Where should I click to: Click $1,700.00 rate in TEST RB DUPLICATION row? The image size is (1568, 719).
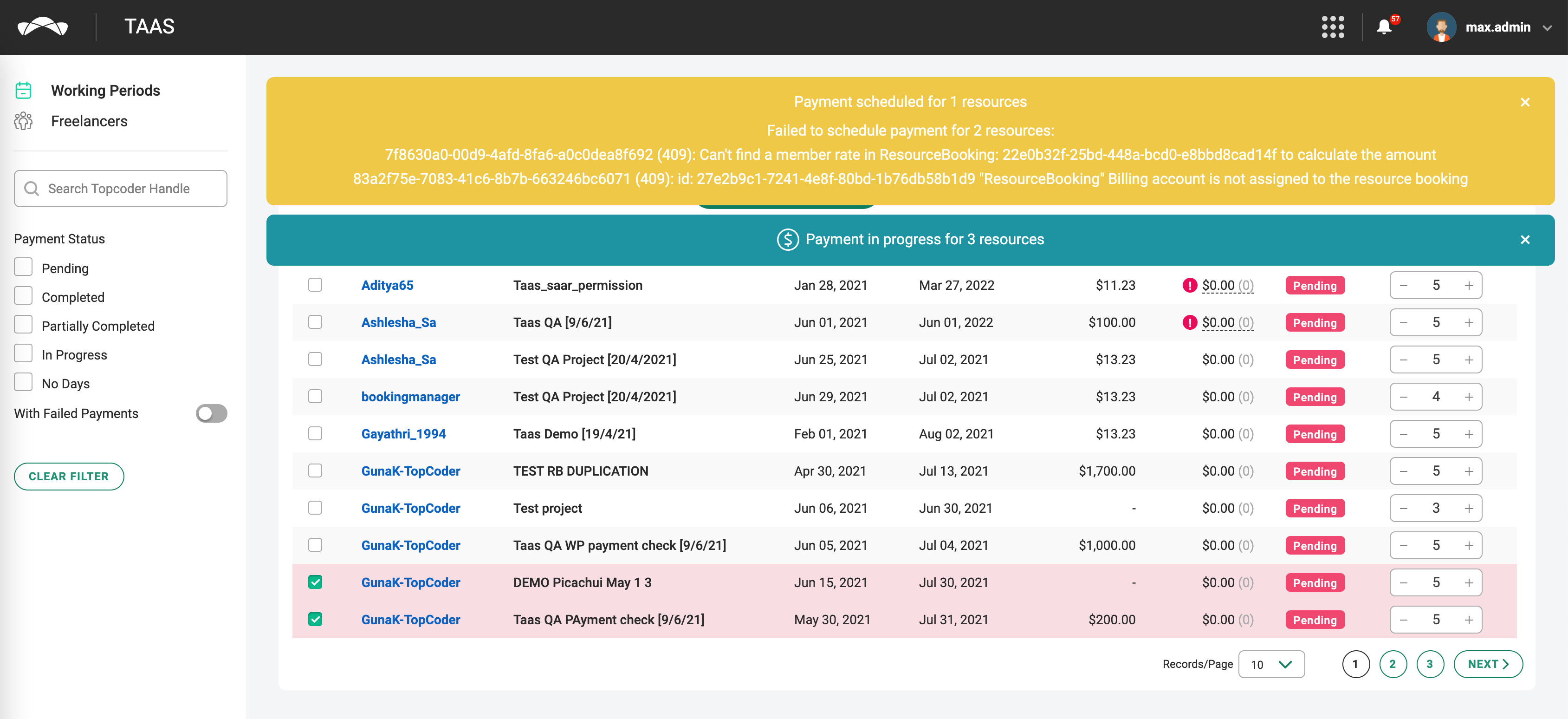click(x=1107, y=471)
